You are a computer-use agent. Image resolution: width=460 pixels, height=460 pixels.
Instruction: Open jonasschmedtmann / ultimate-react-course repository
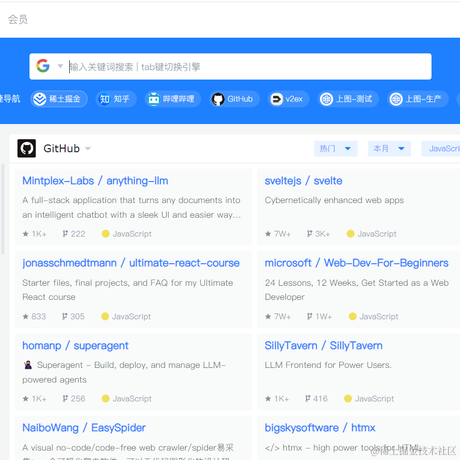[x=131, y=263]
